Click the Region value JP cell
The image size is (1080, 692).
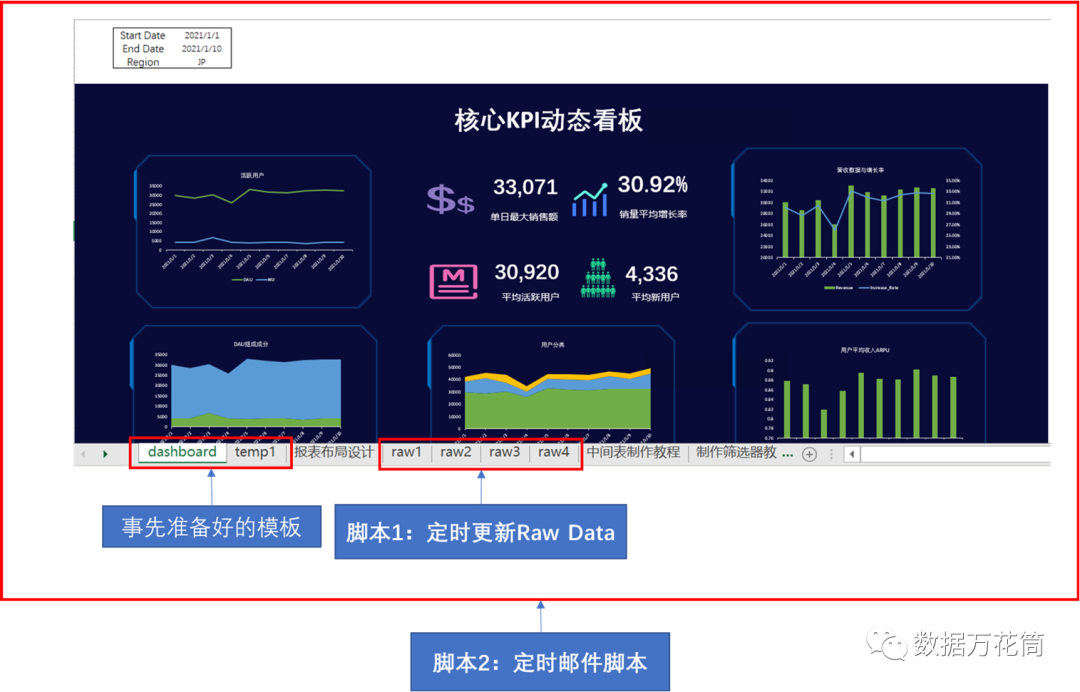coord(202,62)
